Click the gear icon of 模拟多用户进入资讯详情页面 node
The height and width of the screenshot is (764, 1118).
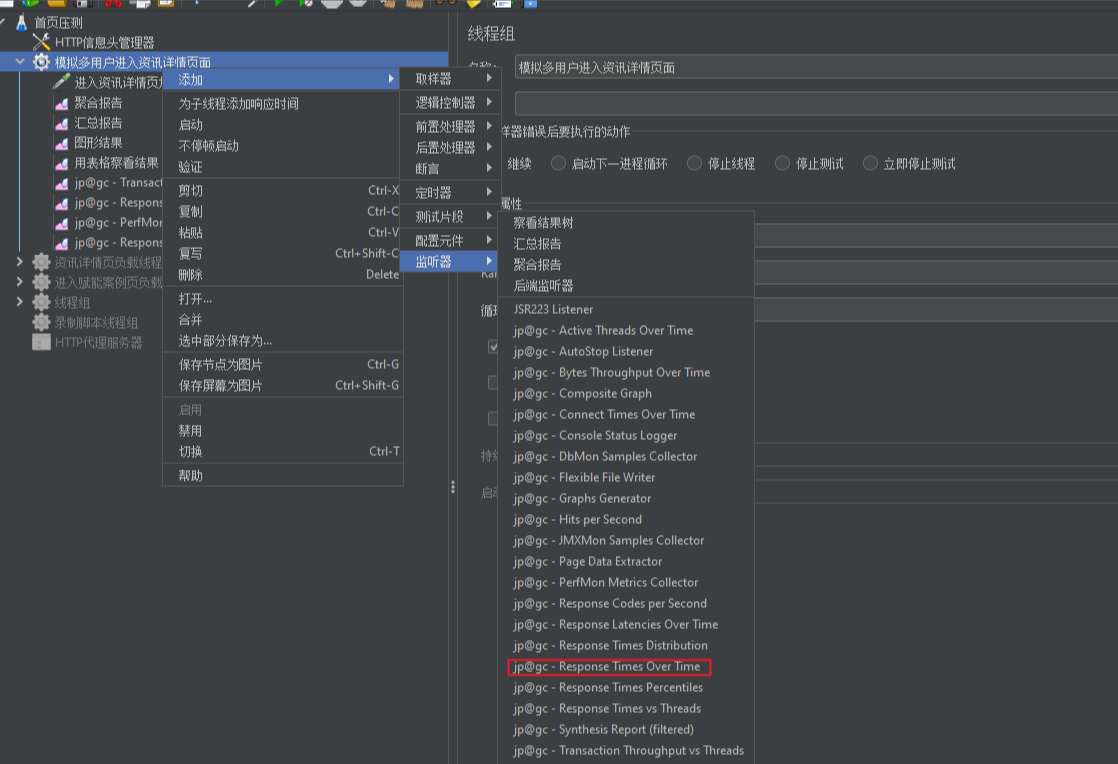coord(41,62)
